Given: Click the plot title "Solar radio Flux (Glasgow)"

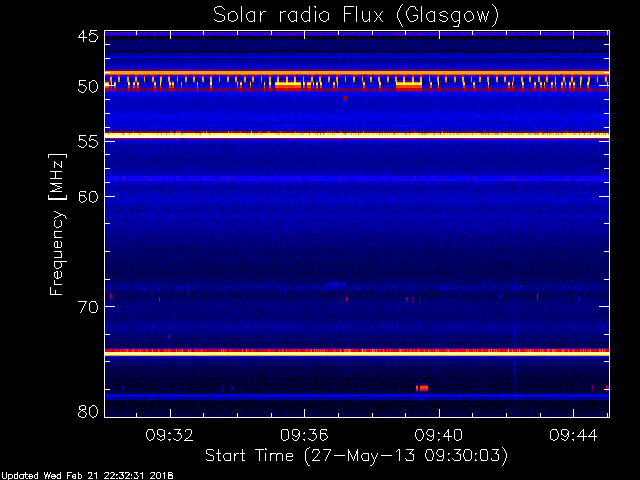Looking at the screenshot, I should 356,16.
